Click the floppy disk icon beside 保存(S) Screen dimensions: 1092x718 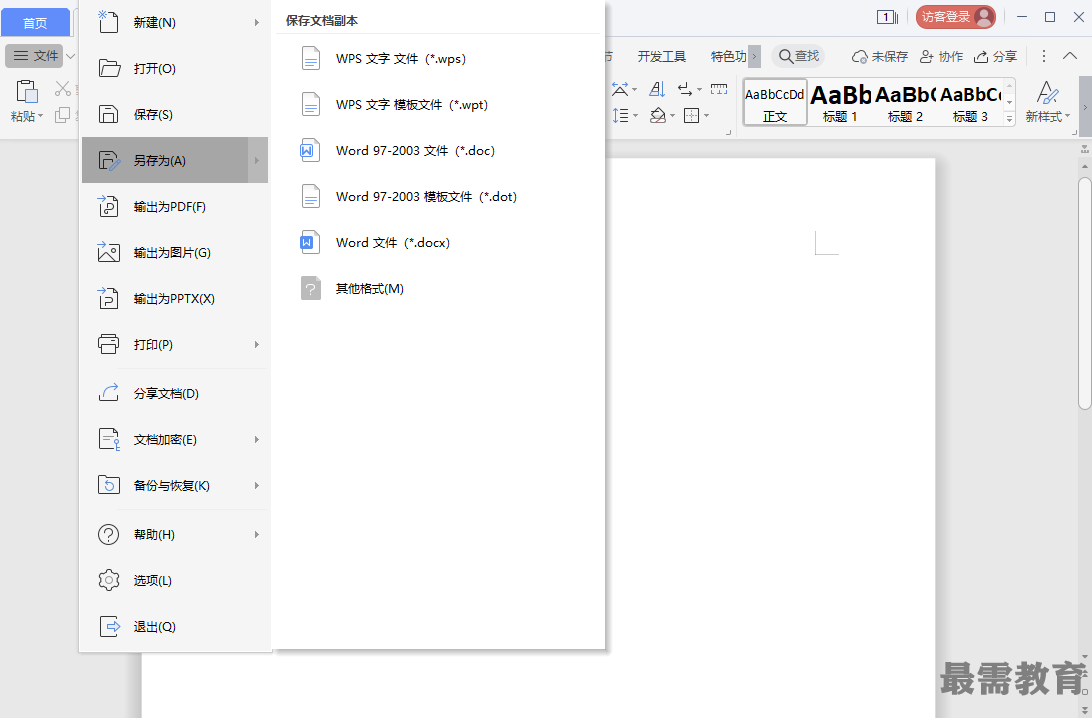[109, 114]
